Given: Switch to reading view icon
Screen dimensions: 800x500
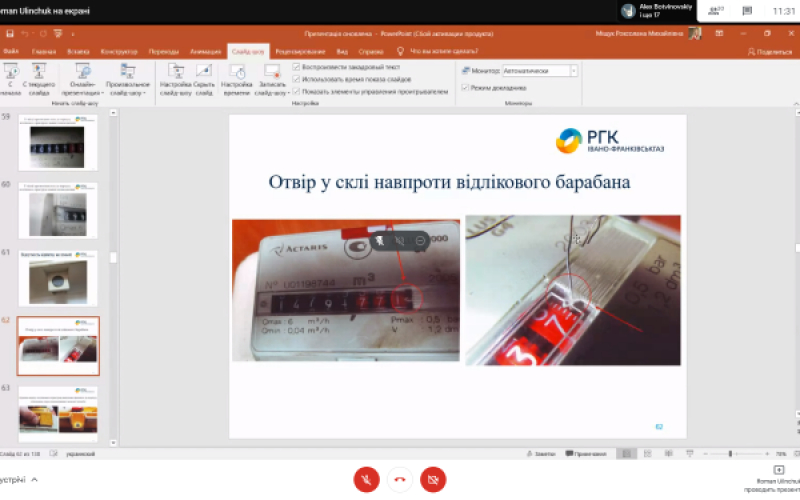Looking at the screenshot, I should point(668,454).
